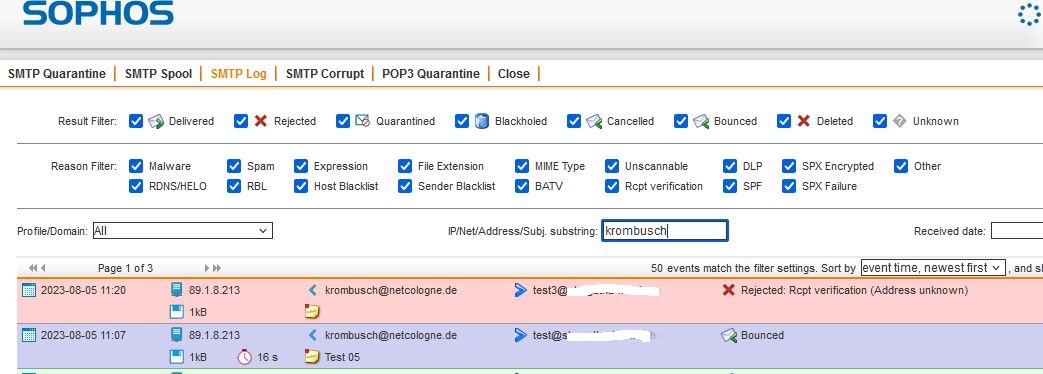The image size is (1043, 374).
Task: Jump to last page with double right arrows
Action: pos(217,268)
